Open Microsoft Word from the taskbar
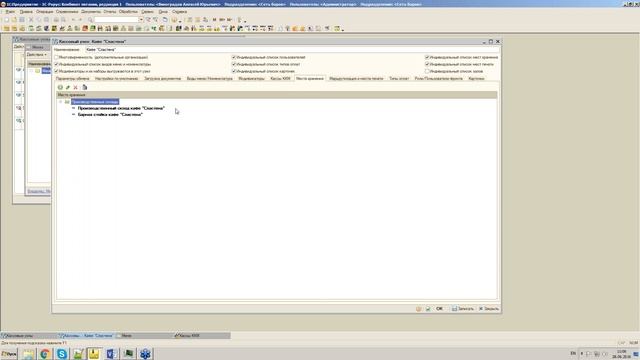This screenshot has width=640, height=360. 111,353
